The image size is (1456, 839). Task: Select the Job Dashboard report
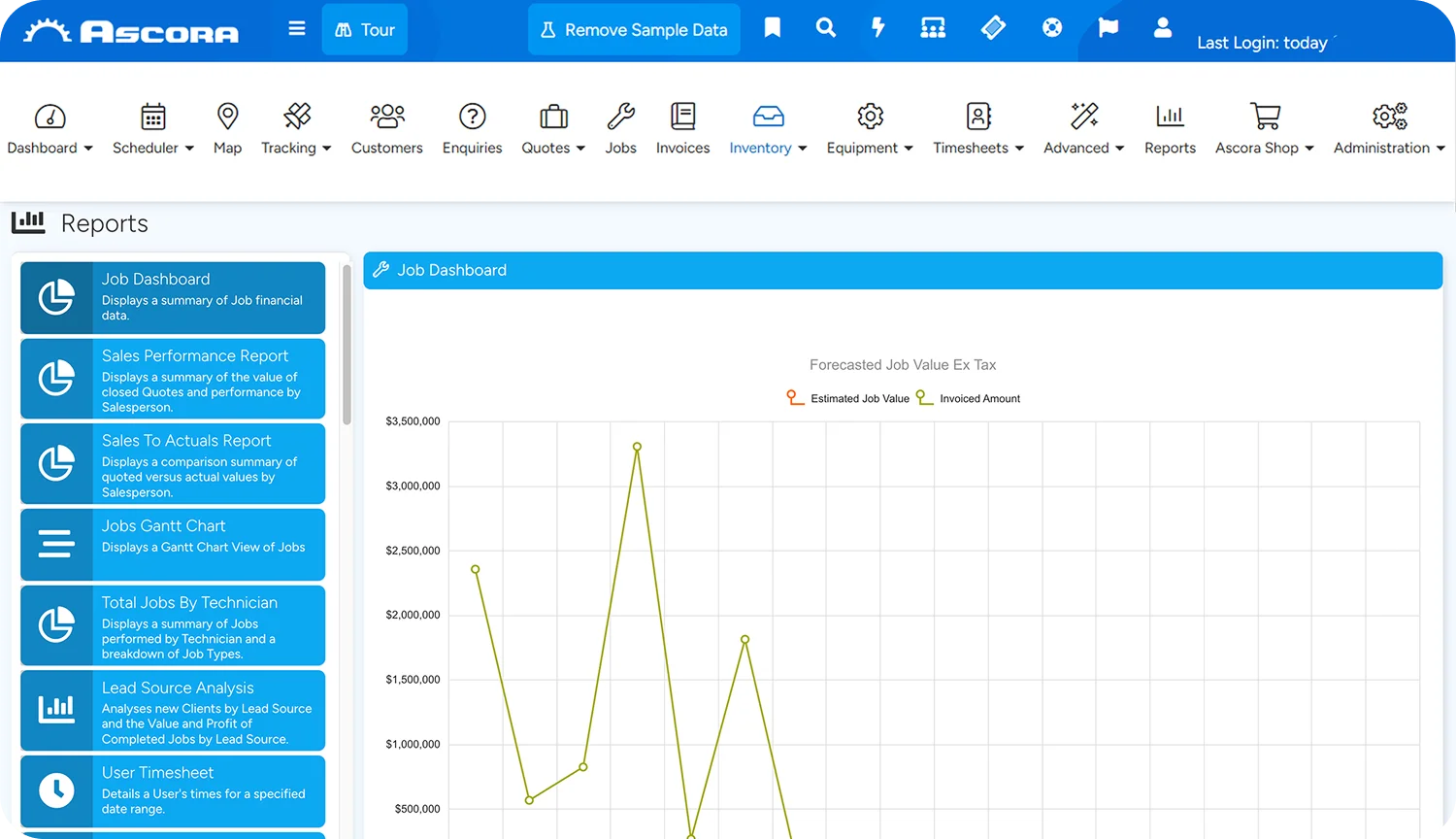pyautogui.click(x=173, y=297)
